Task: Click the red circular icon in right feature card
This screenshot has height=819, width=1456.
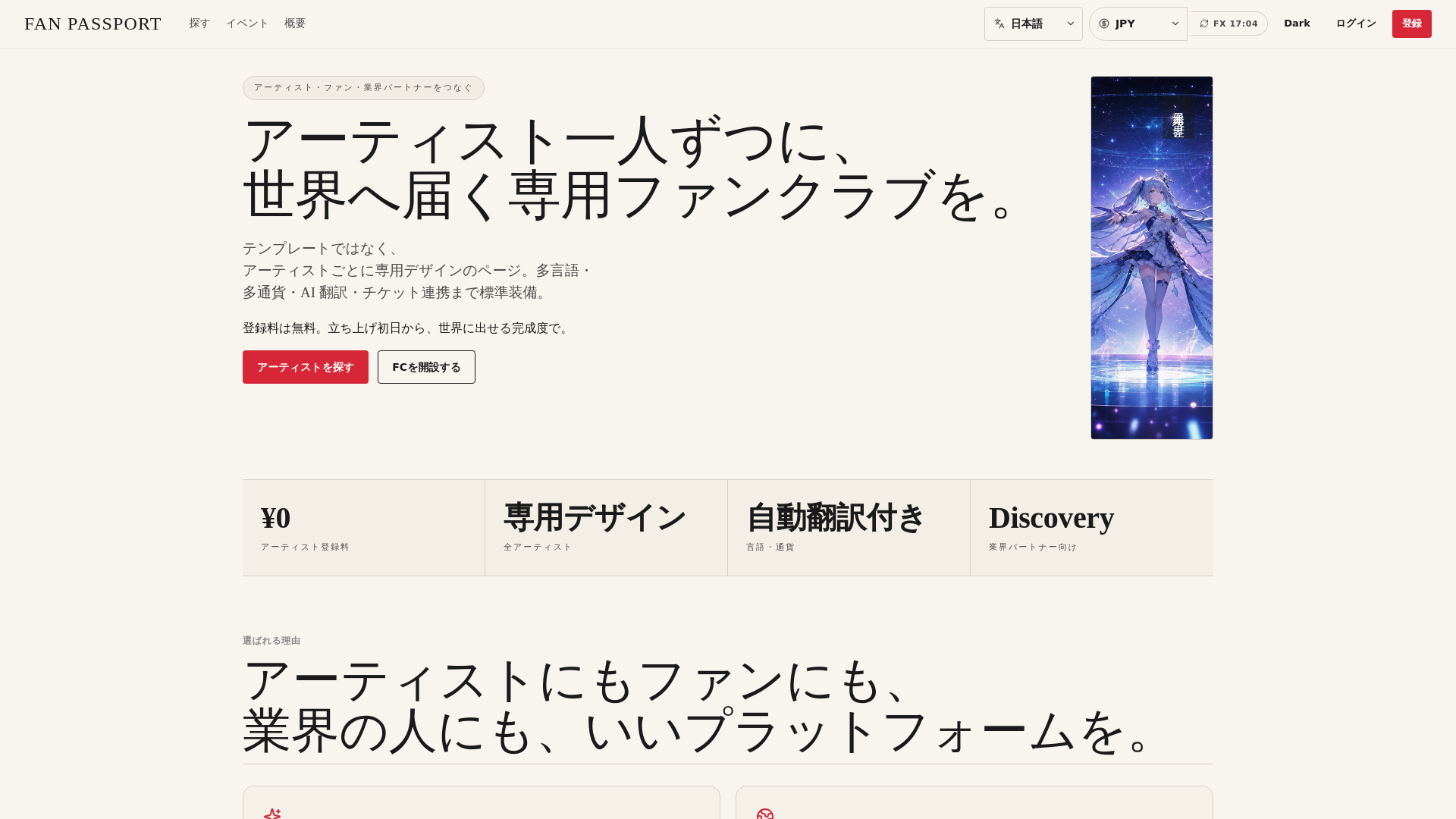Action: pyautogui.click(x=765, y=814)
